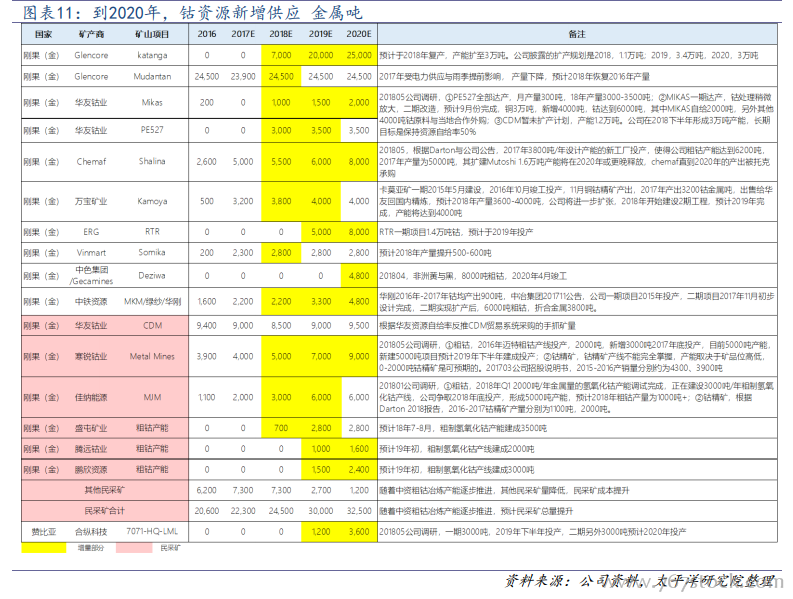Select the Metal Mines project cell
Screen dimensions: 793x599
pyautogui.click(x=152, y=356)
